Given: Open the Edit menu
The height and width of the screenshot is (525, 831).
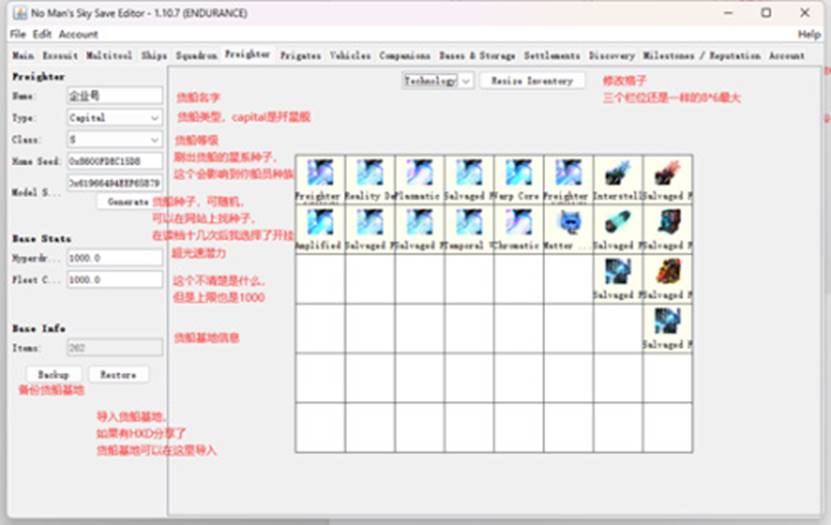Looking at the screenshot, I should pyautogui.click(x=42, y=34).
